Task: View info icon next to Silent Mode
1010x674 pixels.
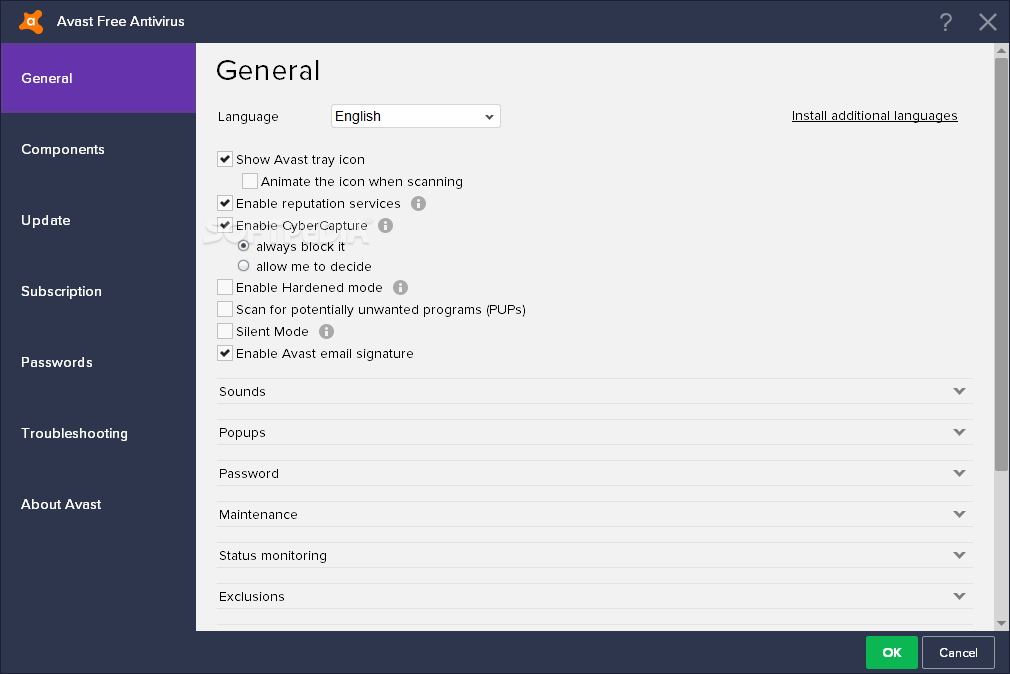Action: click(x=327, y=331)
